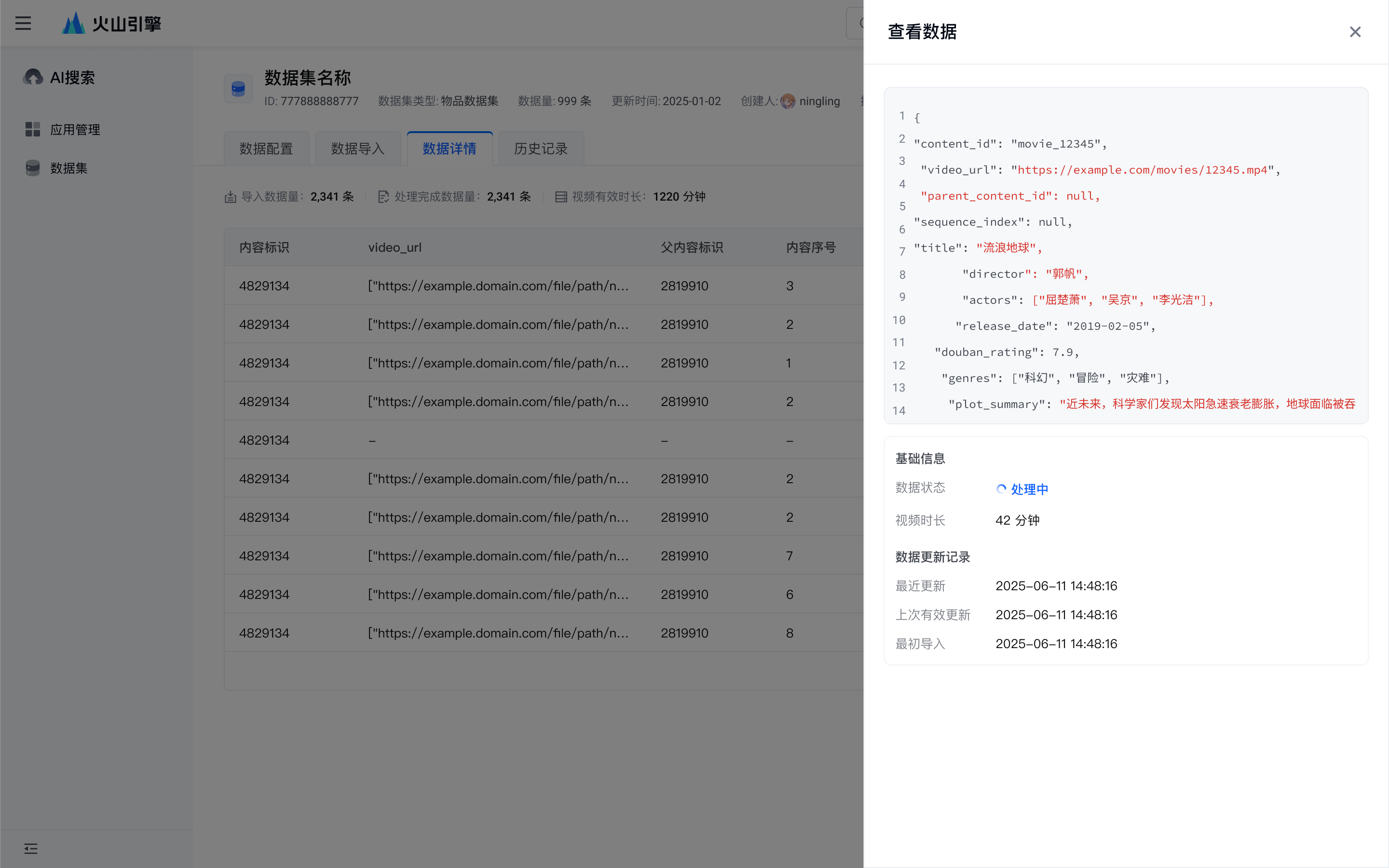Select the 数据详情 tab
This screenshot has width=1389, height=868.
pos(449,149)
